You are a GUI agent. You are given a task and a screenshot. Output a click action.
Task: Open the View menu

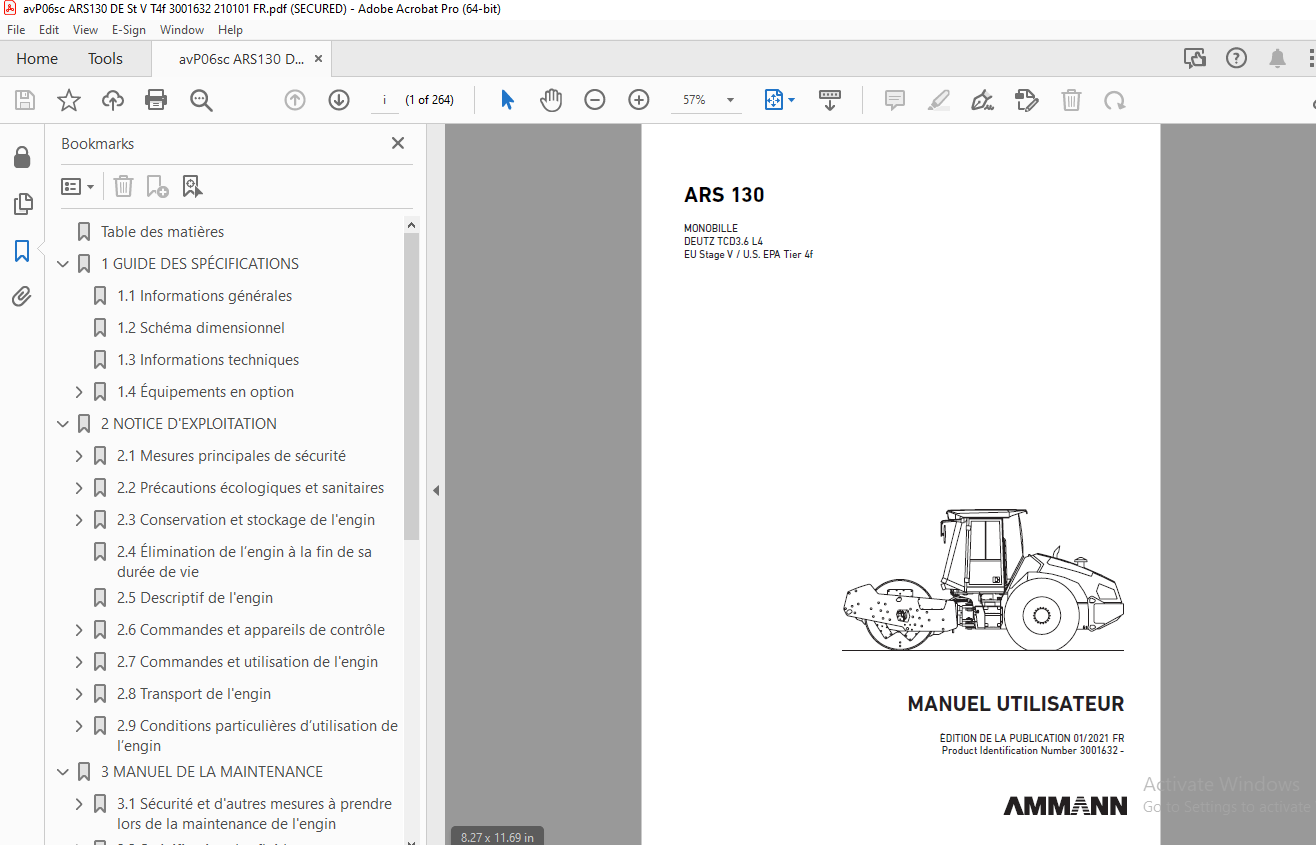85,30
